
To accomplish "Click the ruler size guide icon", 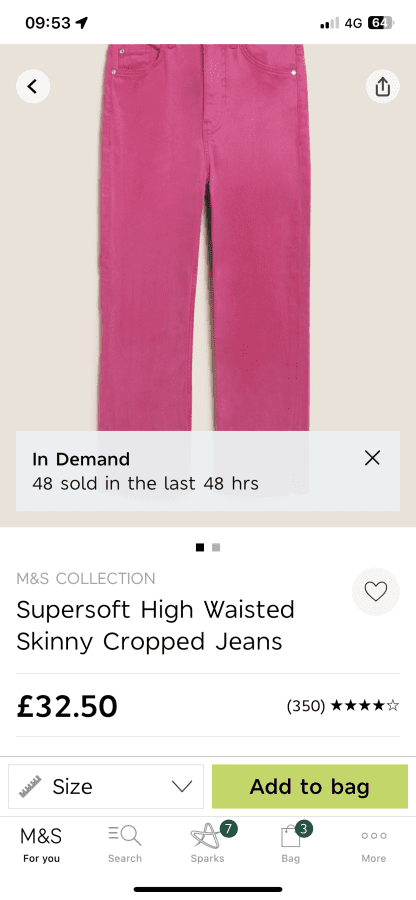I will [30, 786].
